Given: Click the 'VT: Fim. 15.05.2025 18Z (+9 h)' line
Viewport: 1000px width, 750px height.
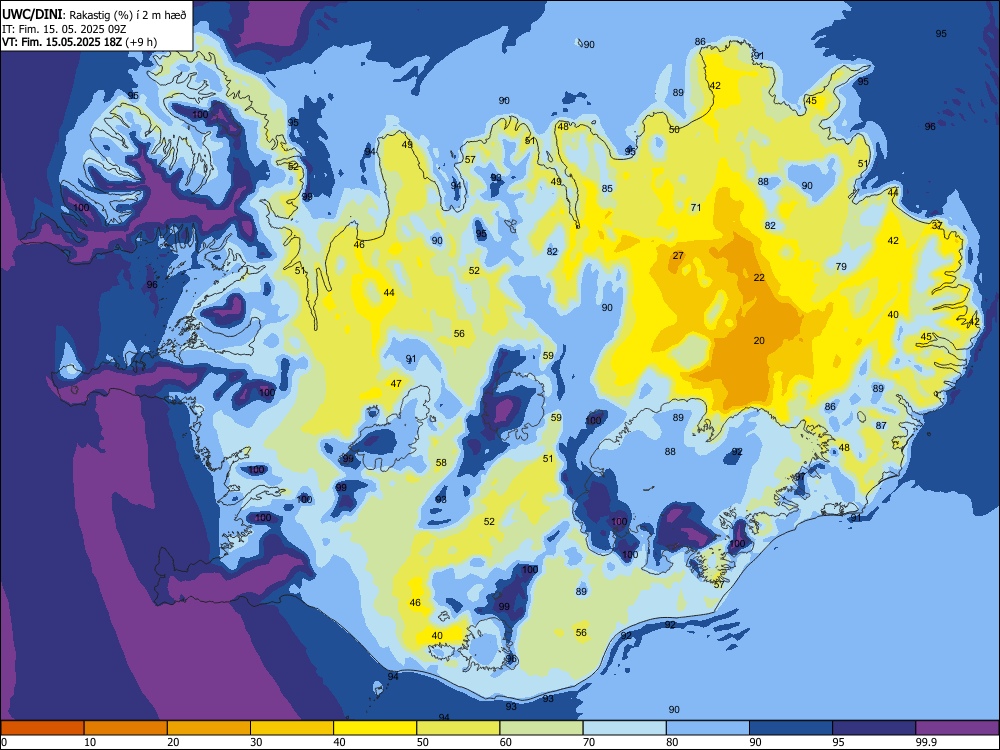Looking at the screenshot, I should click(x=79, y=42).
